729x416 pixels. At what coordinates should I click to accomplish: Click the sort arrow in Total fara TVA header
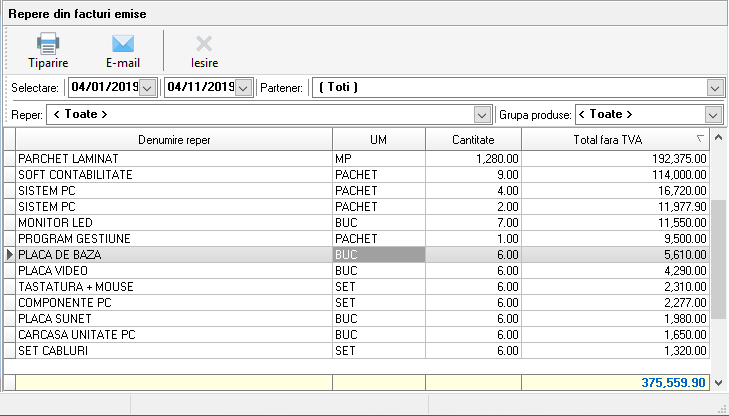pos(700,139)
